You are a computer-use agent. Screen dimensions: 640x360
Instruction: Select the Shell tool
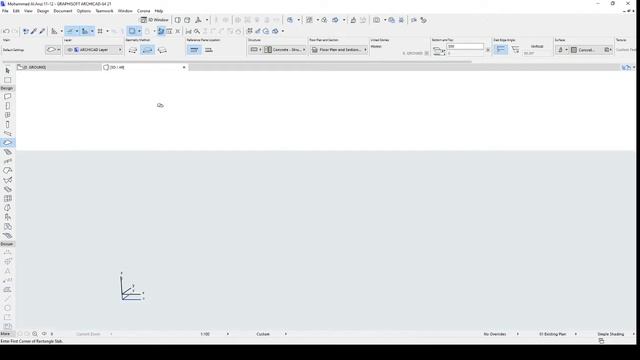click(x=7, y=180)
